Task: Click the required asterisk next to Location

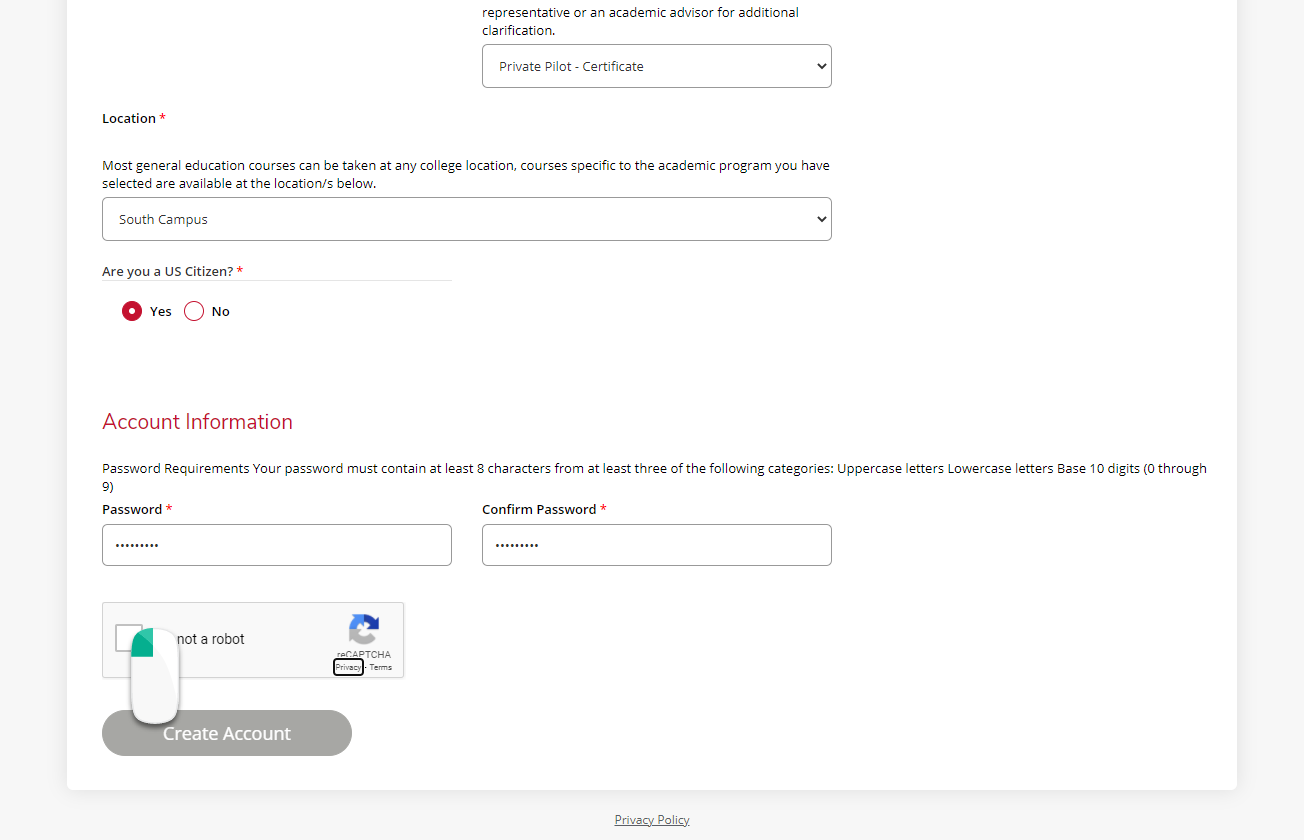Action: click(164, 117)
